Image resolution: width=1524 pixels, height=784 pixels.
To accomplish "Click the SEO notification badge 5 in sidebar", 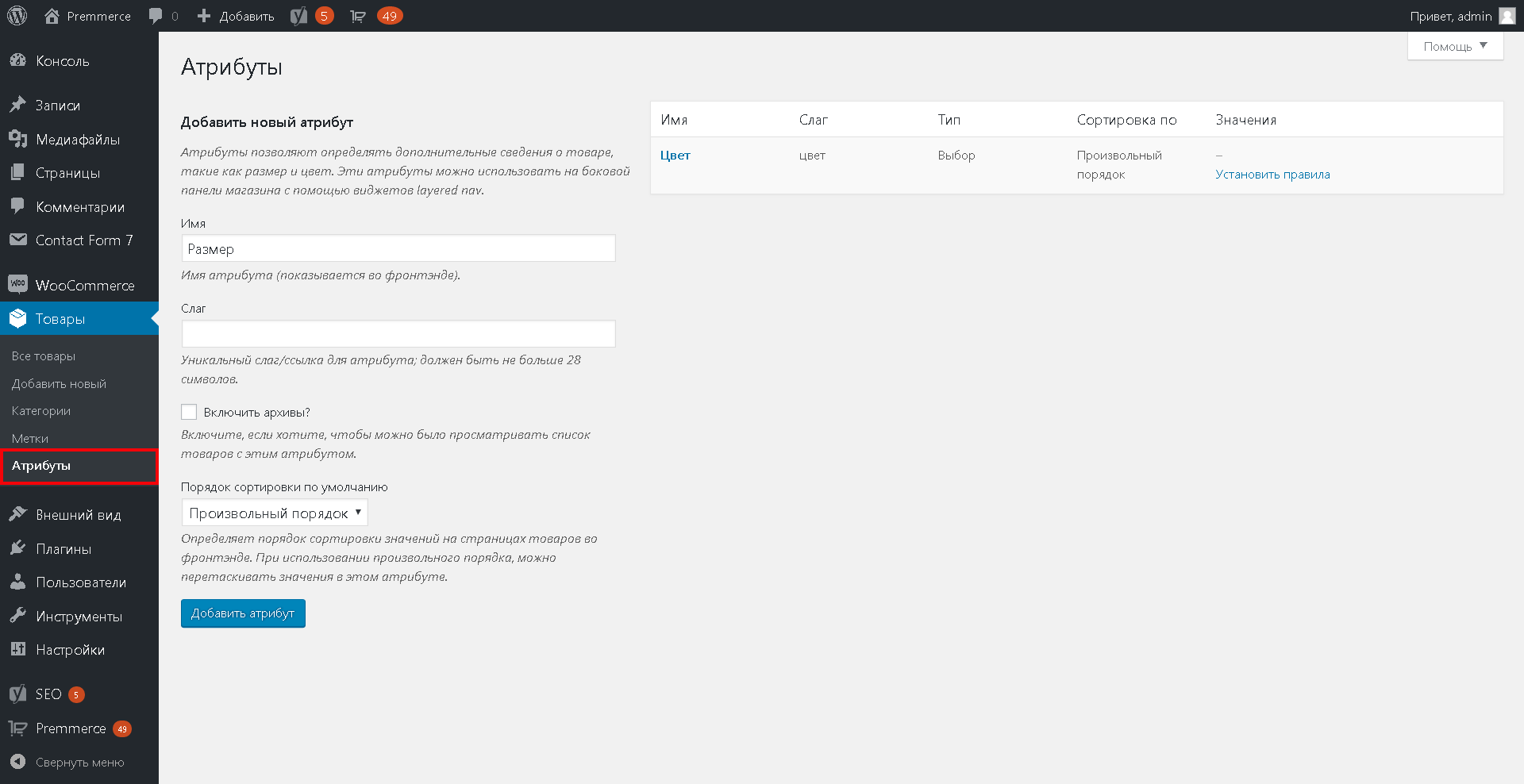I will click(x=76, y=694).
